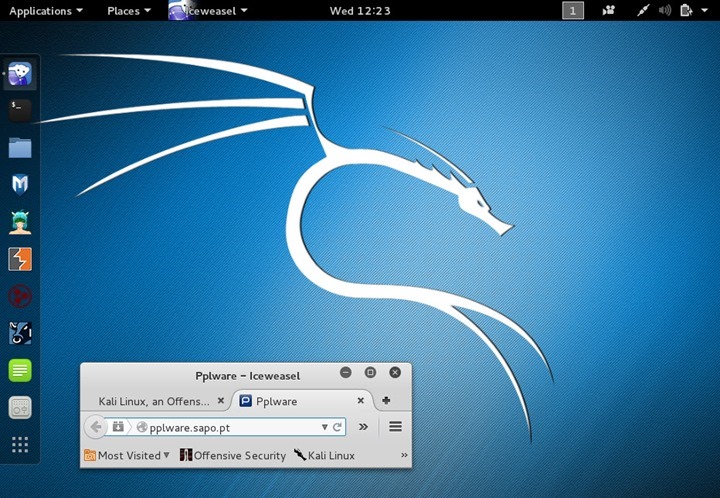720x498 pixels.
Task: Launch Maltego red icon in dock
Action: (x=20, y=296)
